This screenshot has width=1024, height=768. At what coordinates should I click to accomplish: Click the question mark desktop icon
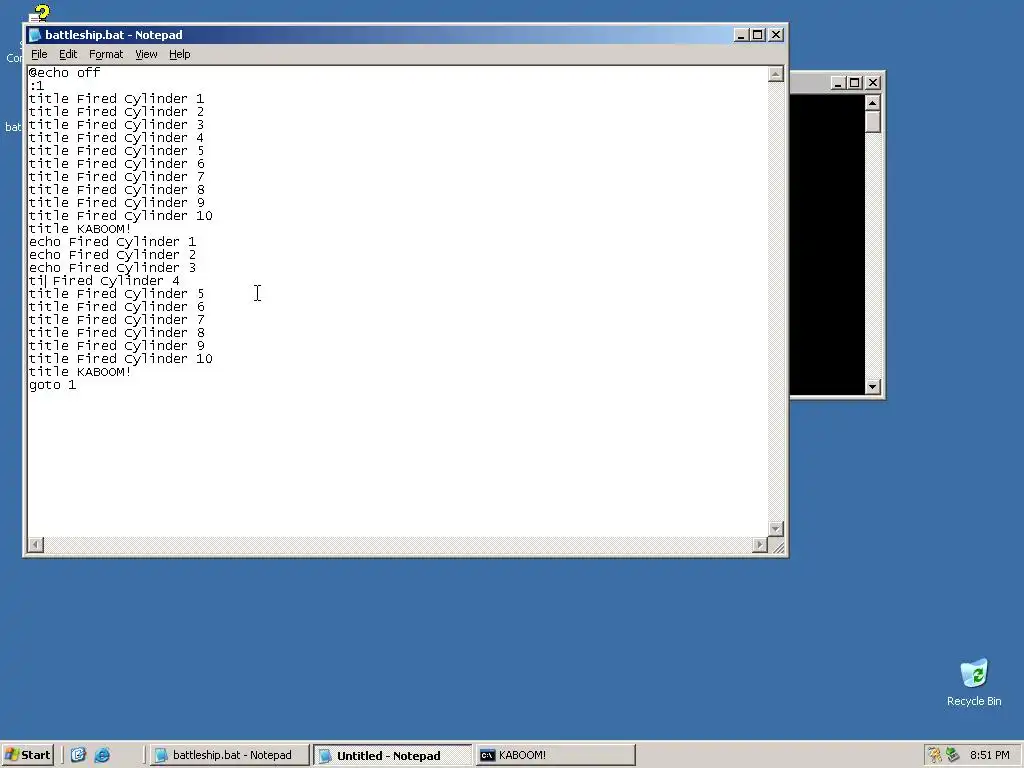39,13
